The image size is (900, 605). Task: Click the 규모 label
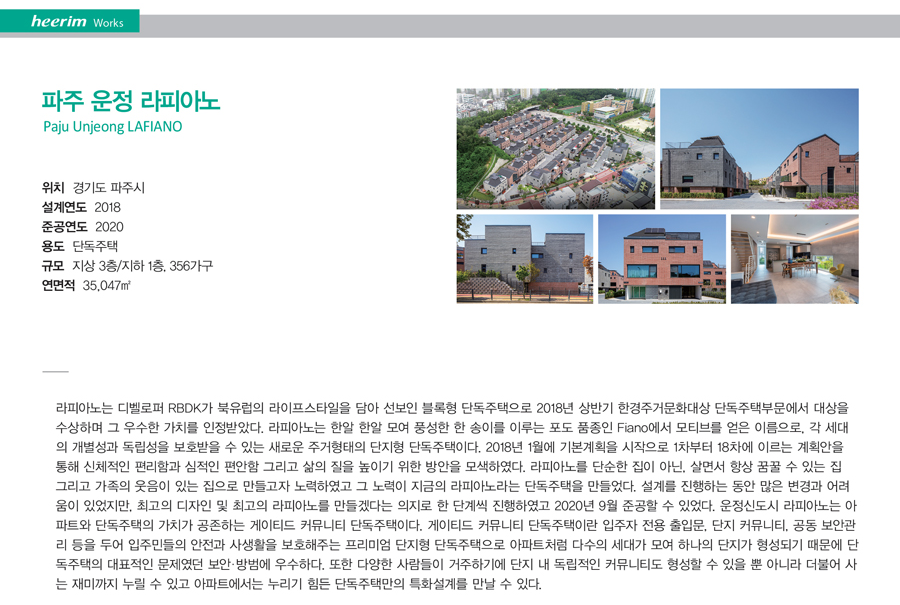point(53,266)
